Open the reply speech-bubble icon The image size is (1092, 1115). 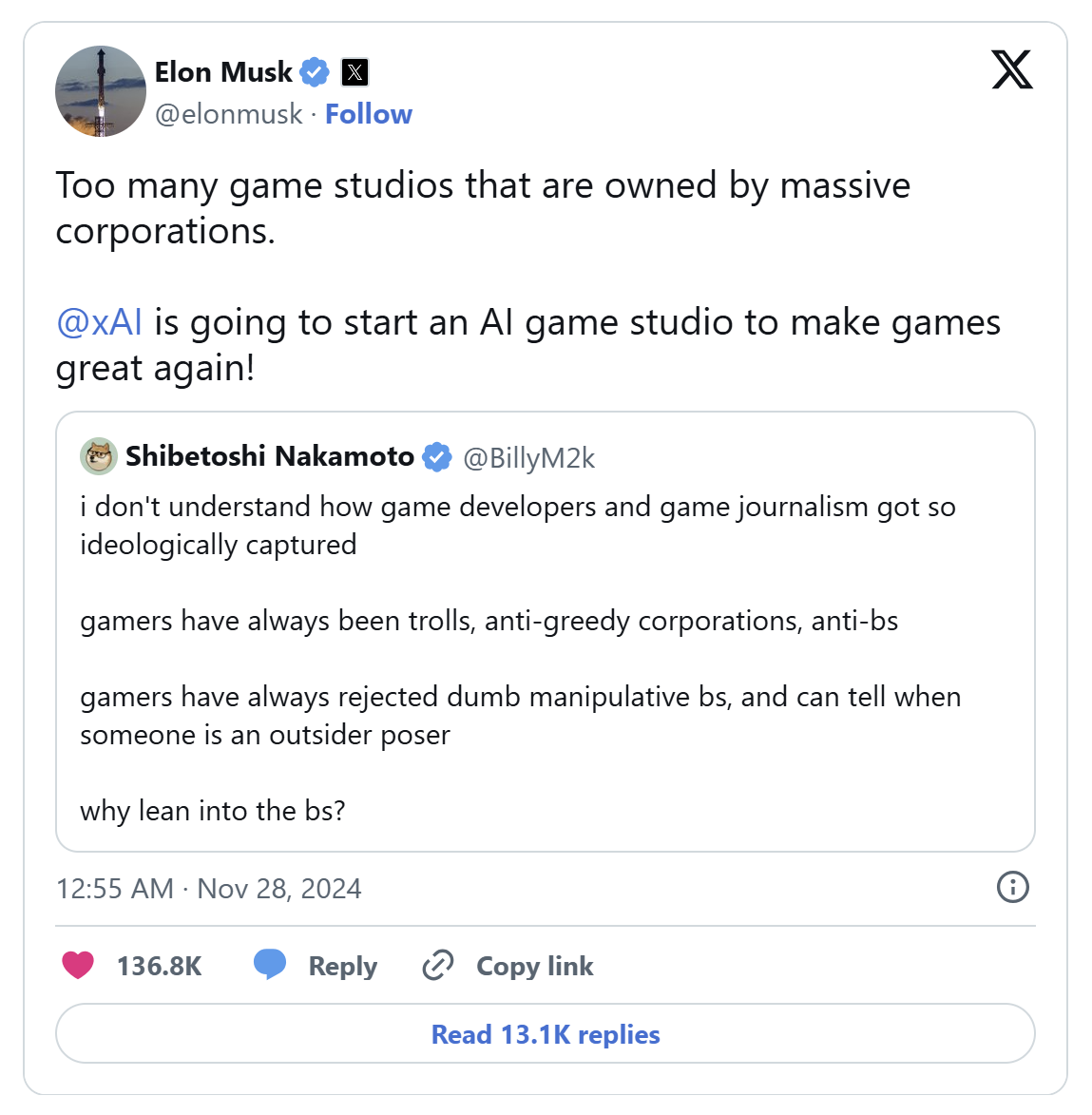[x=269, y=965]
